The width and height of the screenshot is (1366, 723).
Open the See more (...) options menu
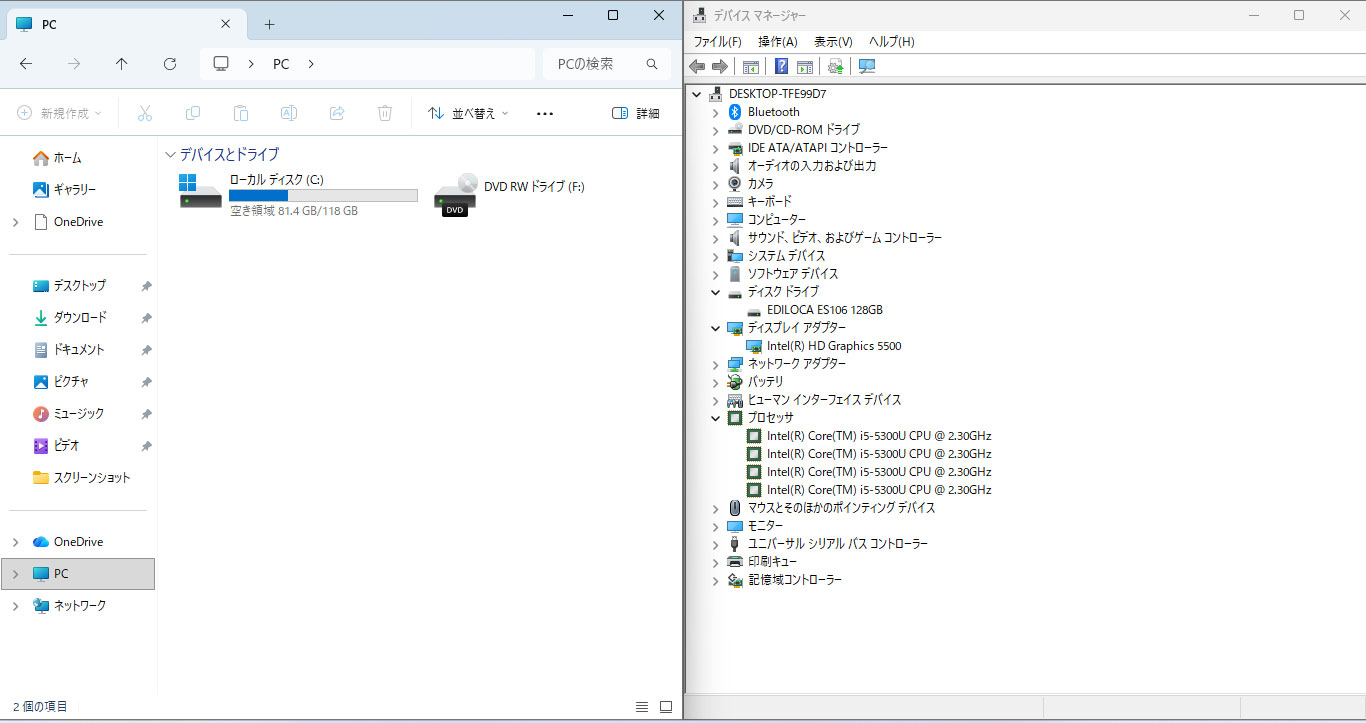[x=545, y=114]
